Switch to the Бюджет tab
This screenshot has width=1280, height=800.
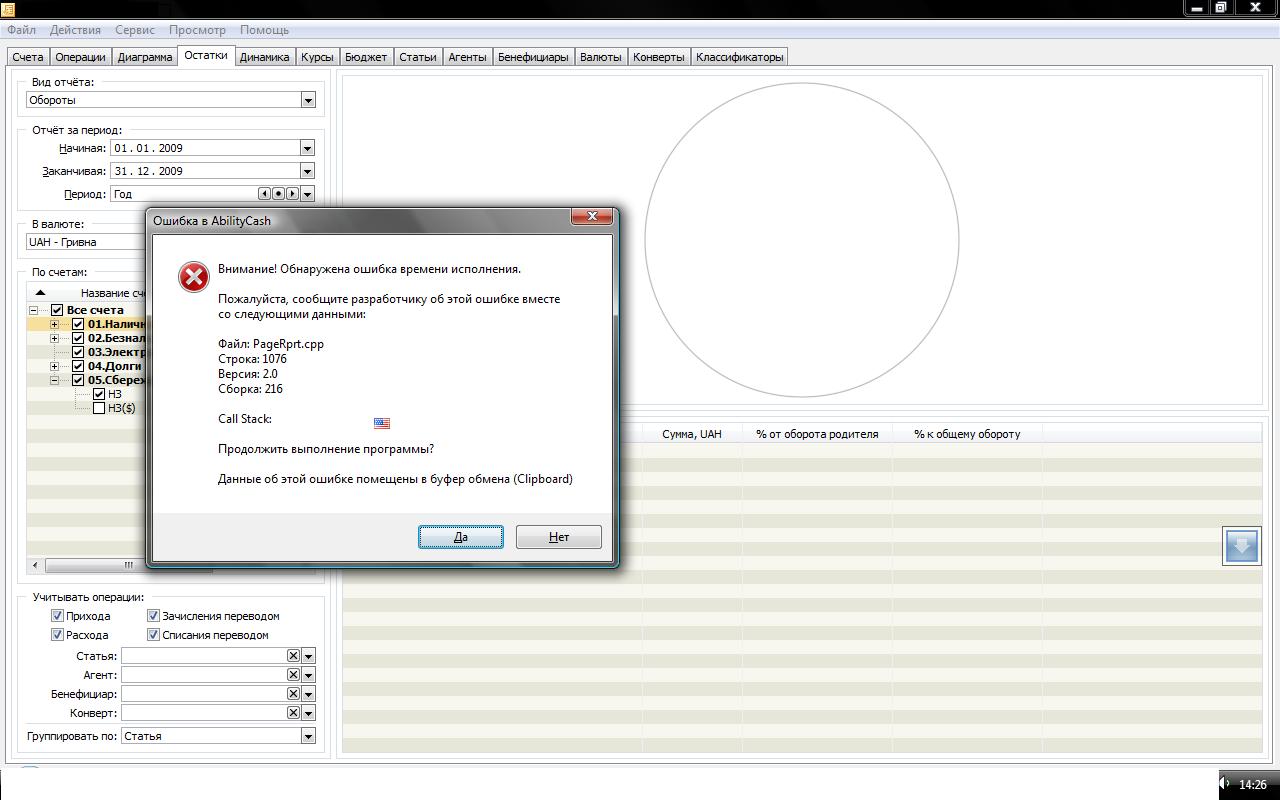365,57
